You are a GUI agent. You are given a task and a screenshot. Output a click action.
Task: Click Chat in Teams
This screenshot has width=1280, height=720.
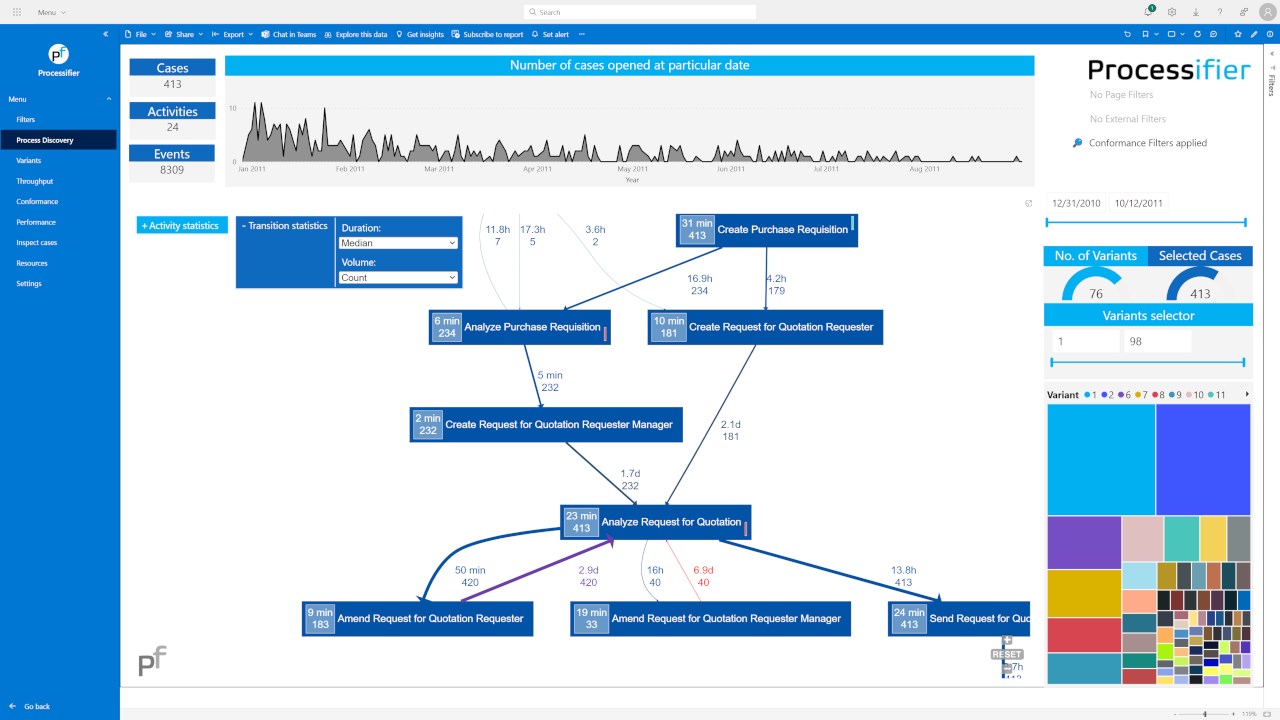[x=289, y=34]
